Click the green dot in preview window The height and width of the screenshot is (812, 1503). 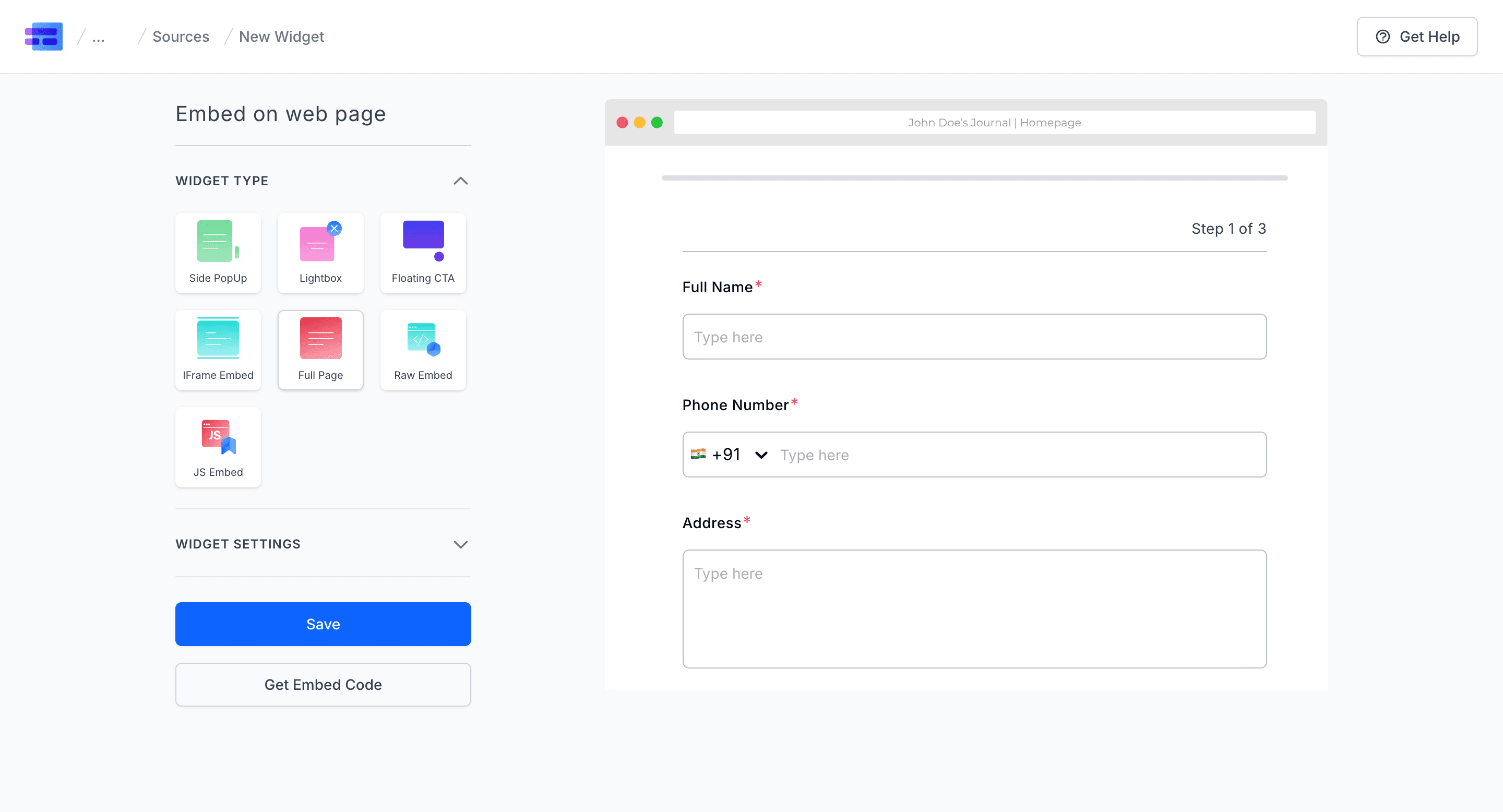click(x=657, y=123)
